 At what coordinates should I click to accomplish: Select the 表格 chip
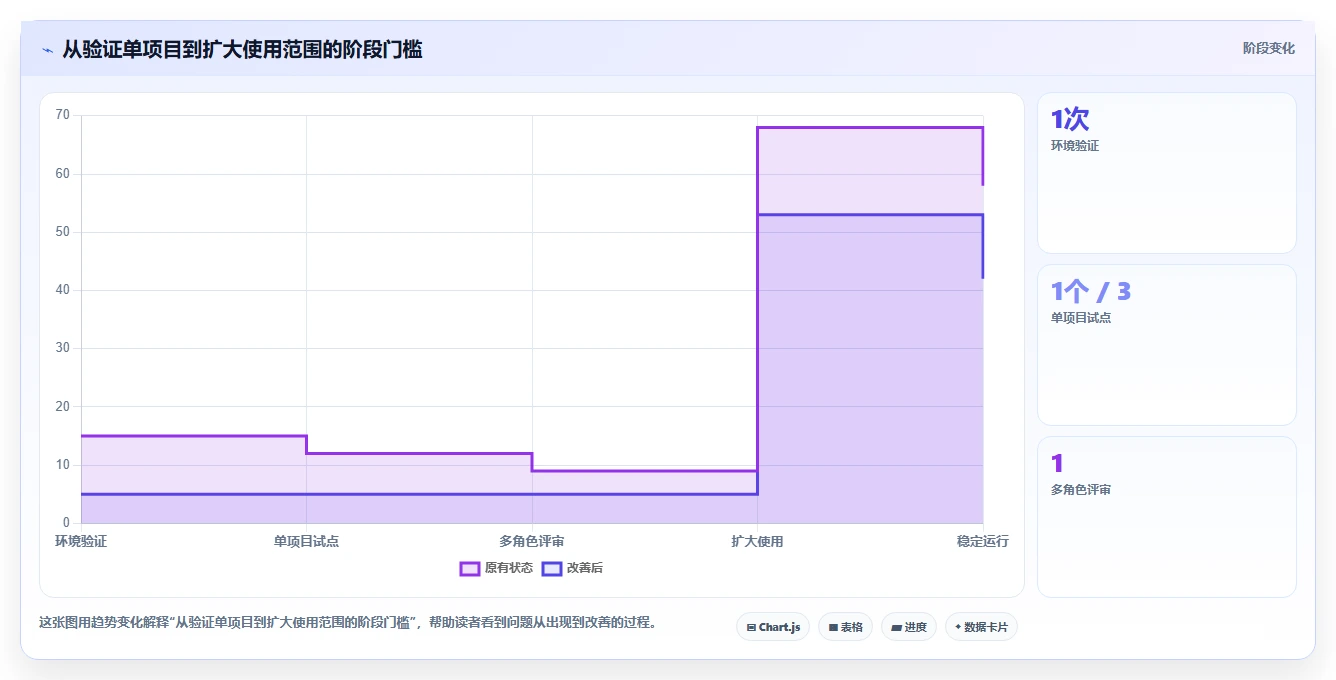[845, 627]
